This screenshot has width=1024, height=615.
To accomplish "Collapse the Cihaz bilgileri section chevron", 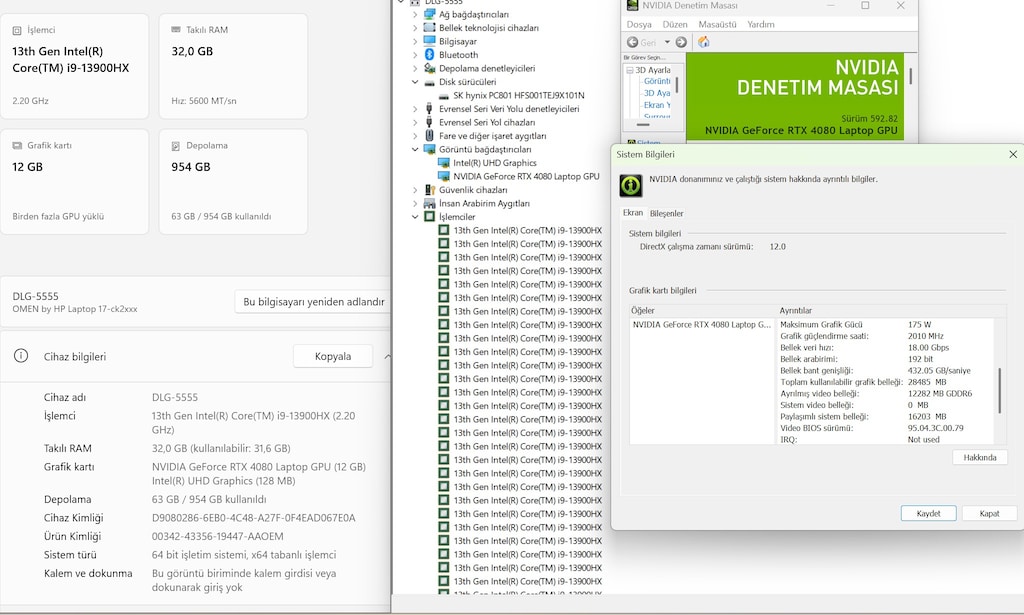I will (x=387, y=356).
